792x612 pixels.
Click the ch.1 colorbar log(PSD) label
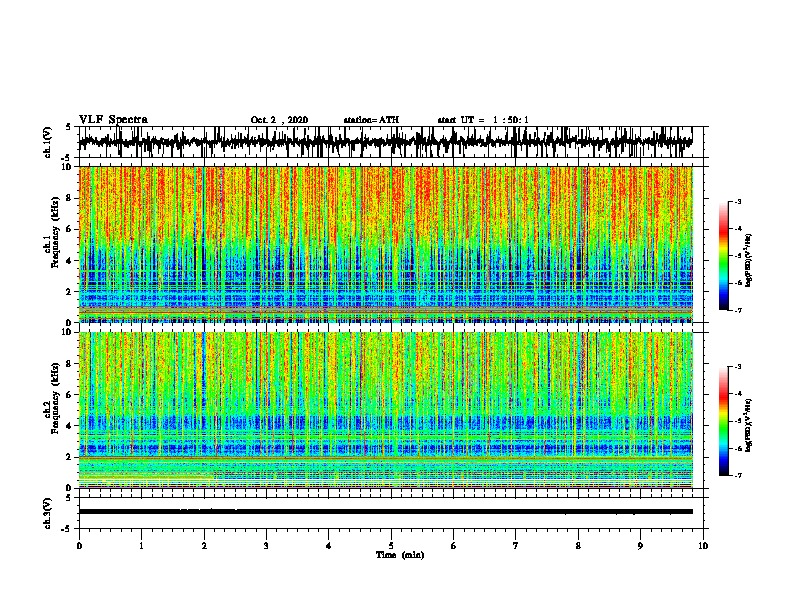point(749,260)
